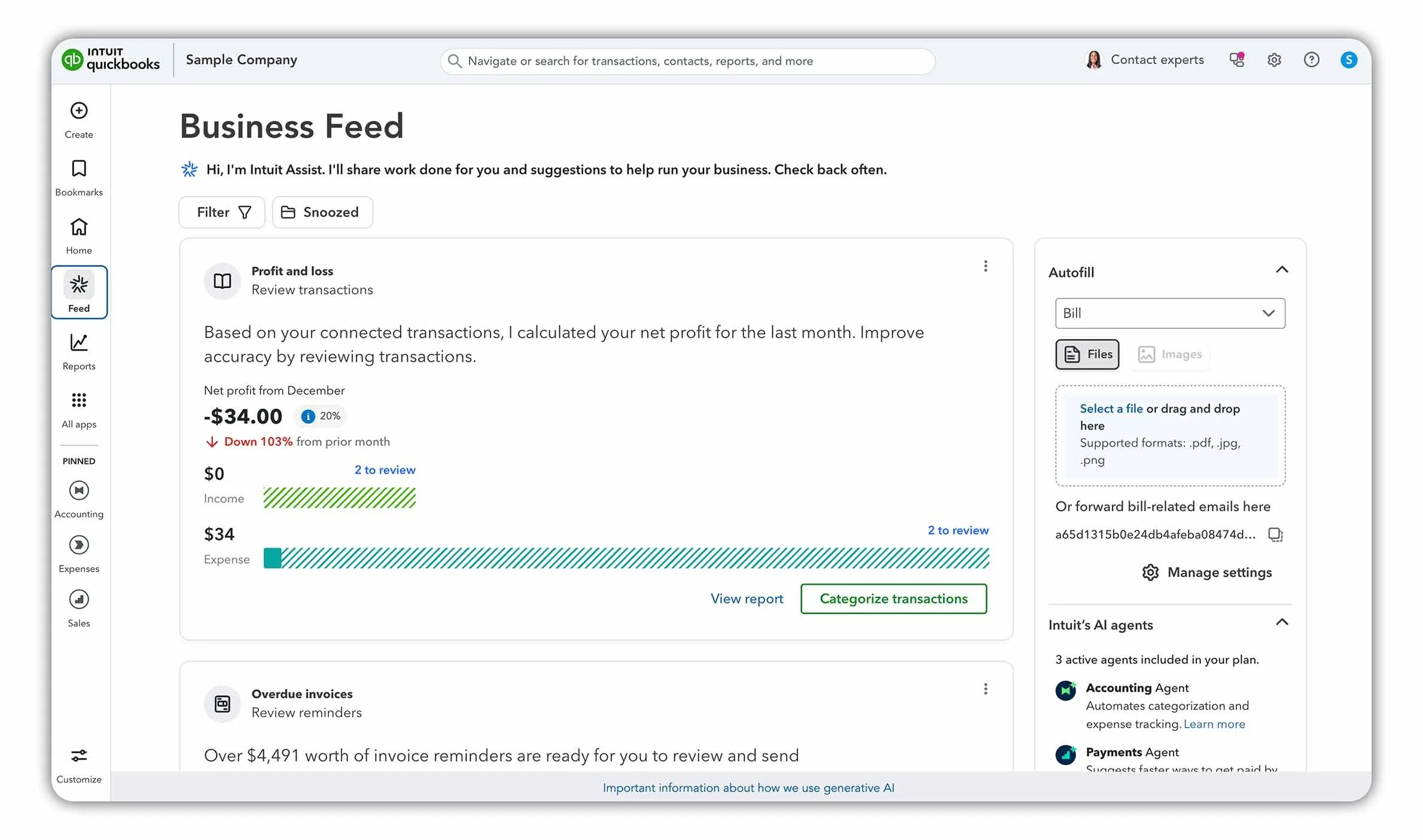Viewport: 1423px width, 840px height.
Task: Click the file drag and drop area
Action: point(1170,435)
